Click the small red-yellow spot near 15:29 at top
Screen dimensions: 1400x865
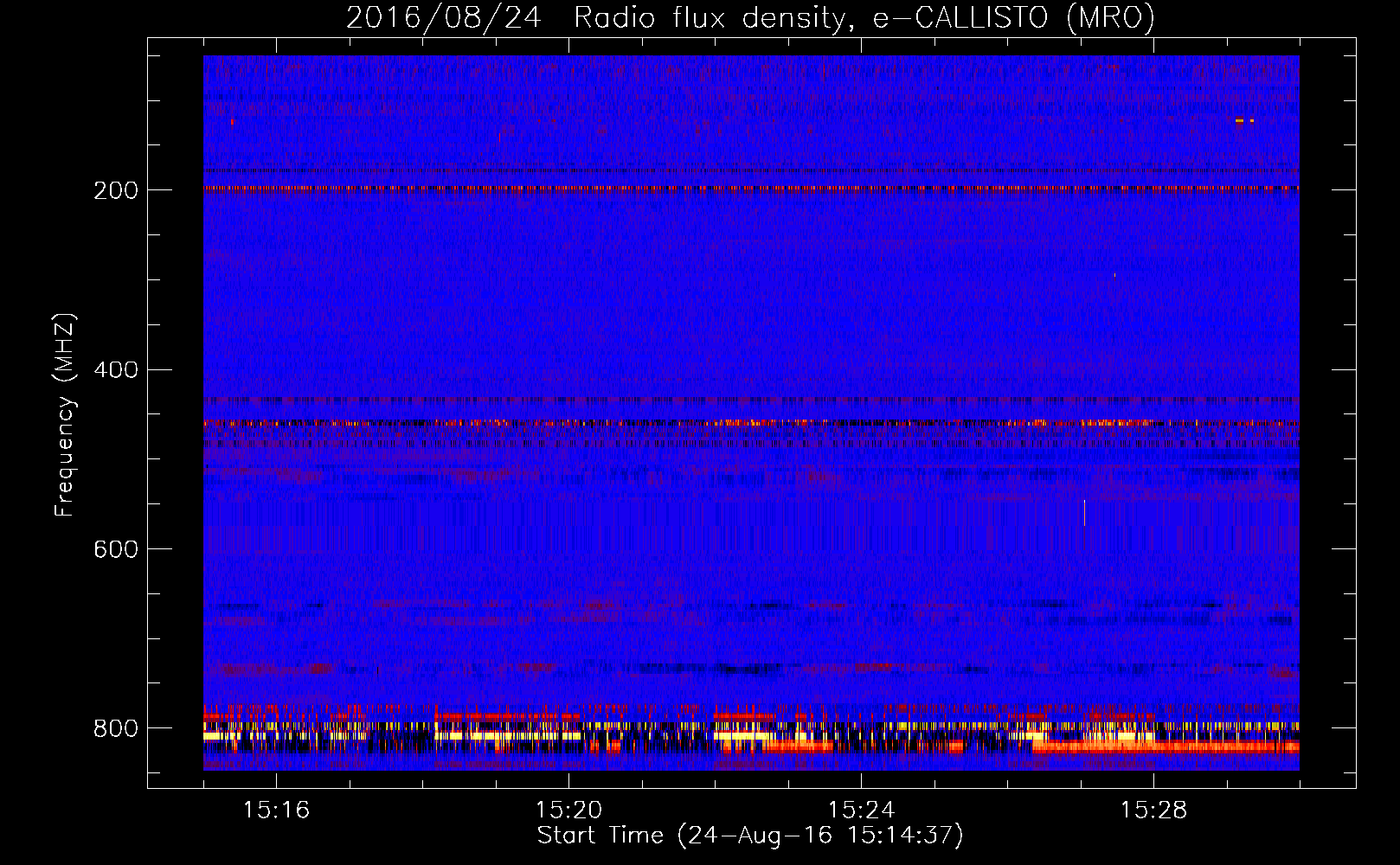click(x=1244, y=121)
